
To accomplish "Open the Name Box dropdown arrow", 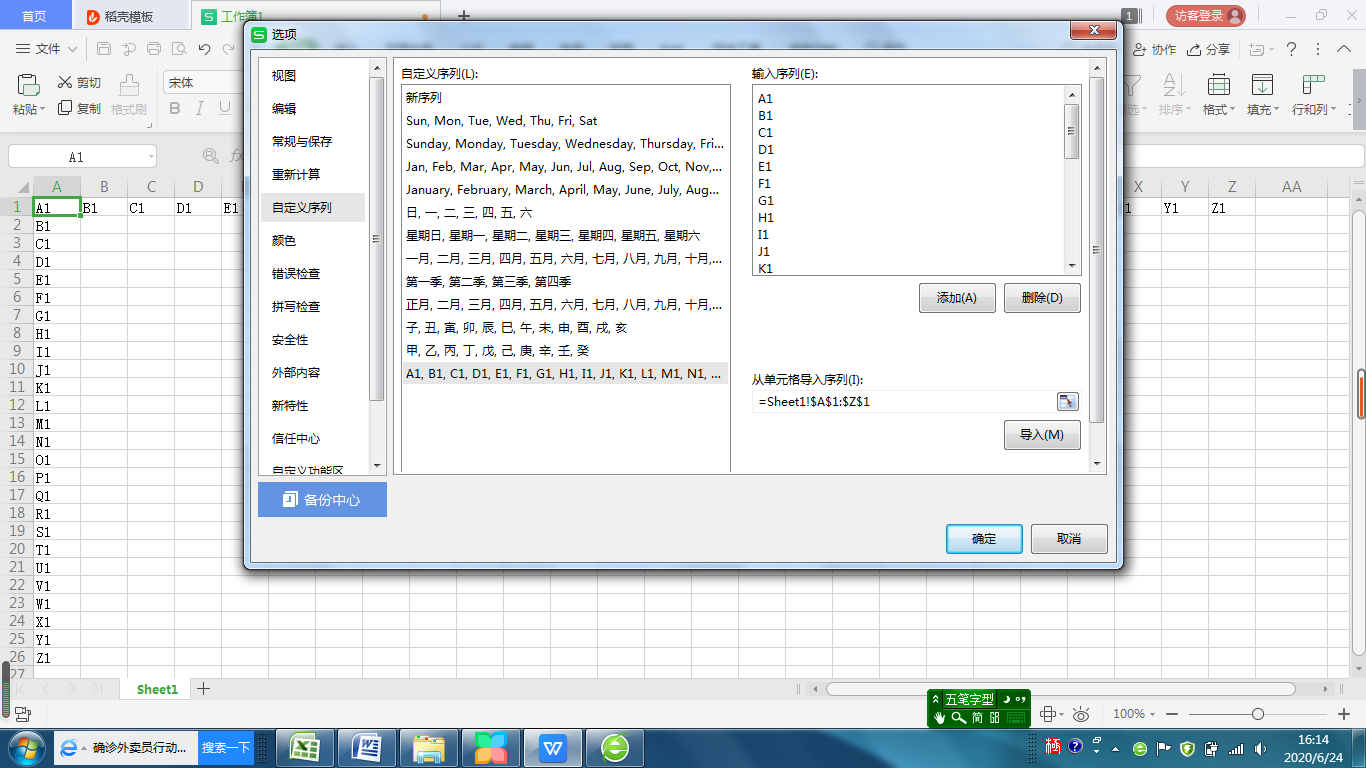I will click(x=150, y=157).
